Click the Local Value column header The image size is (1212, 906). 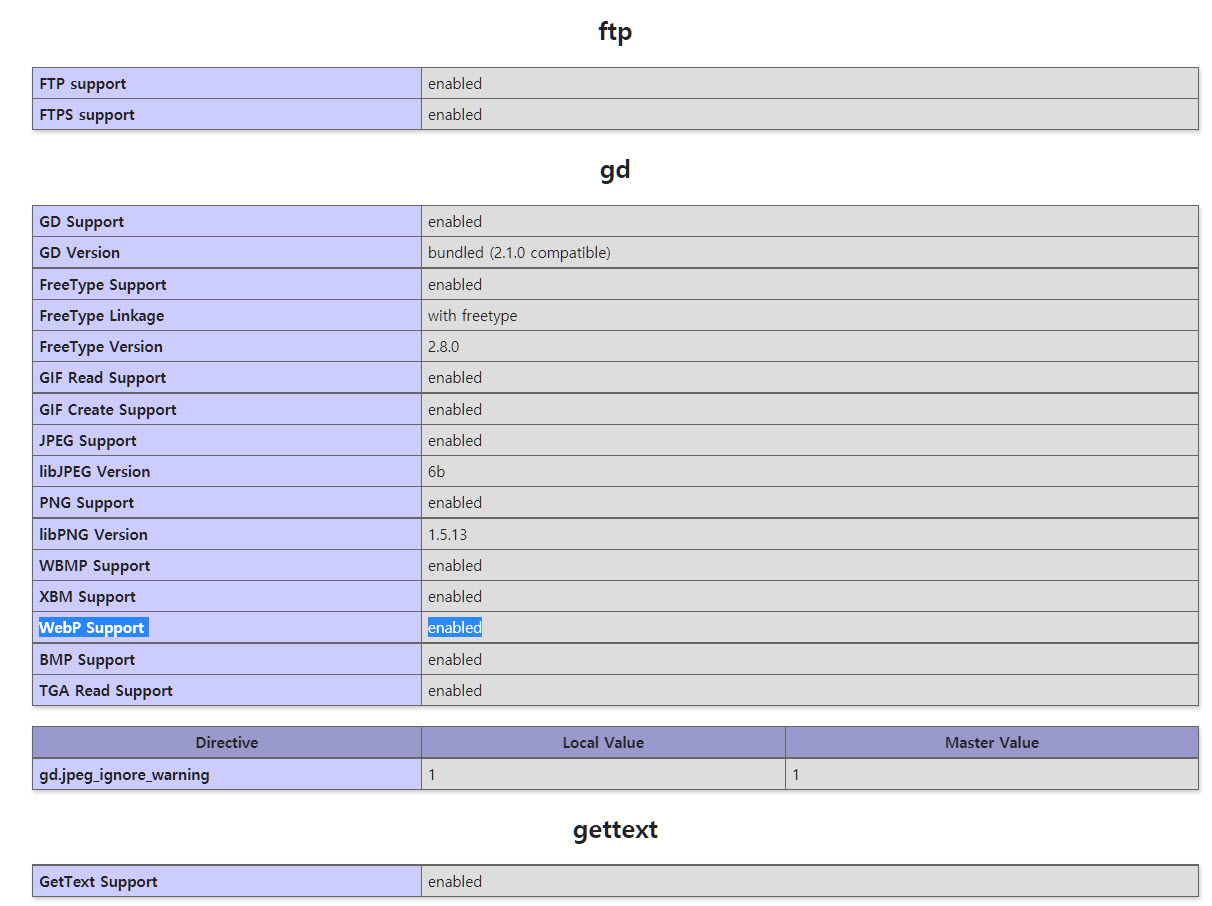(603, 743)
